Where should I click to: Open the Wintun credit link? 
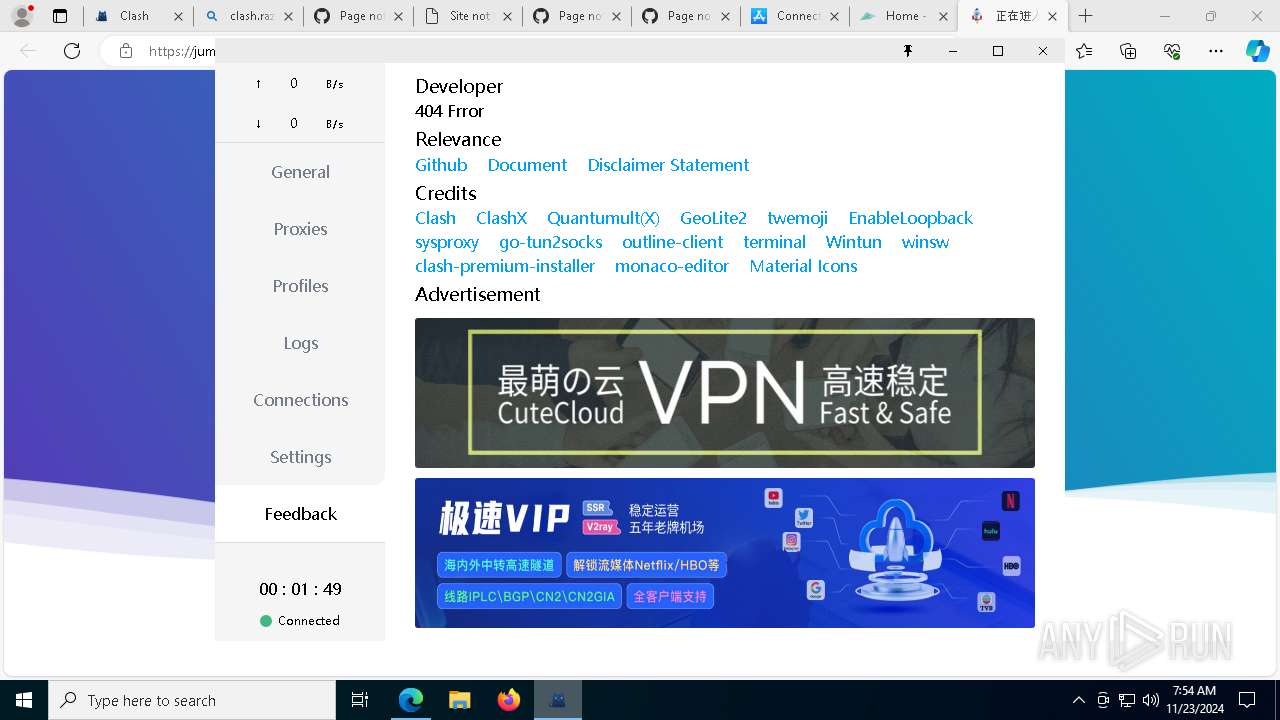853,242
